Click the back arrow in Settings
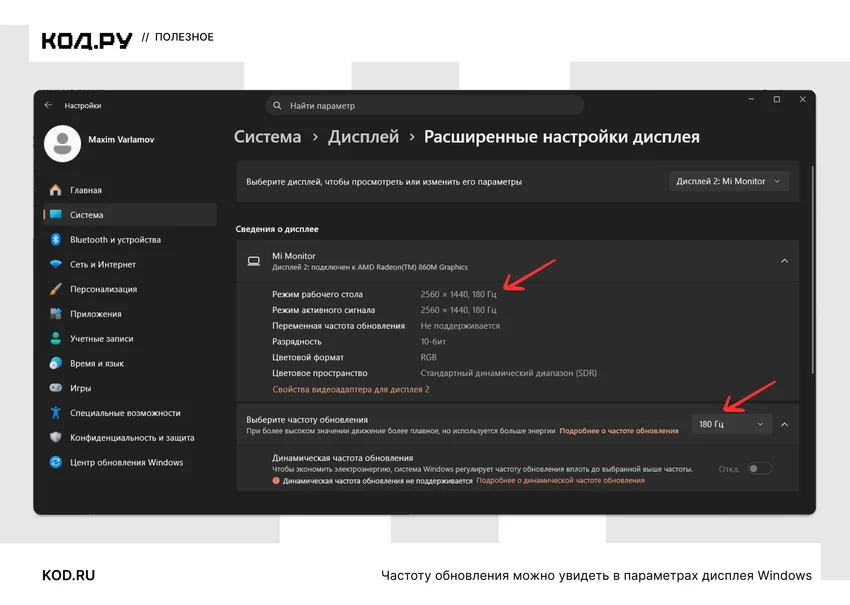850x605 pixels. (48, 105)
